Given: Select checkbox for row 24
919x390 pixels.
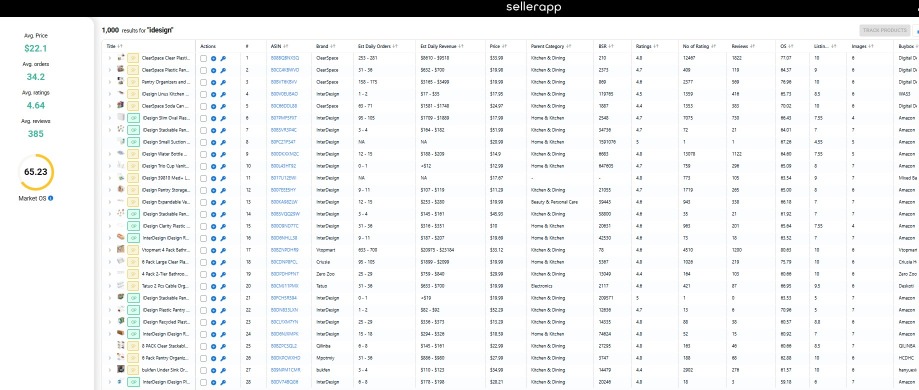Looking at the screenshot, I should pos(203,334).
